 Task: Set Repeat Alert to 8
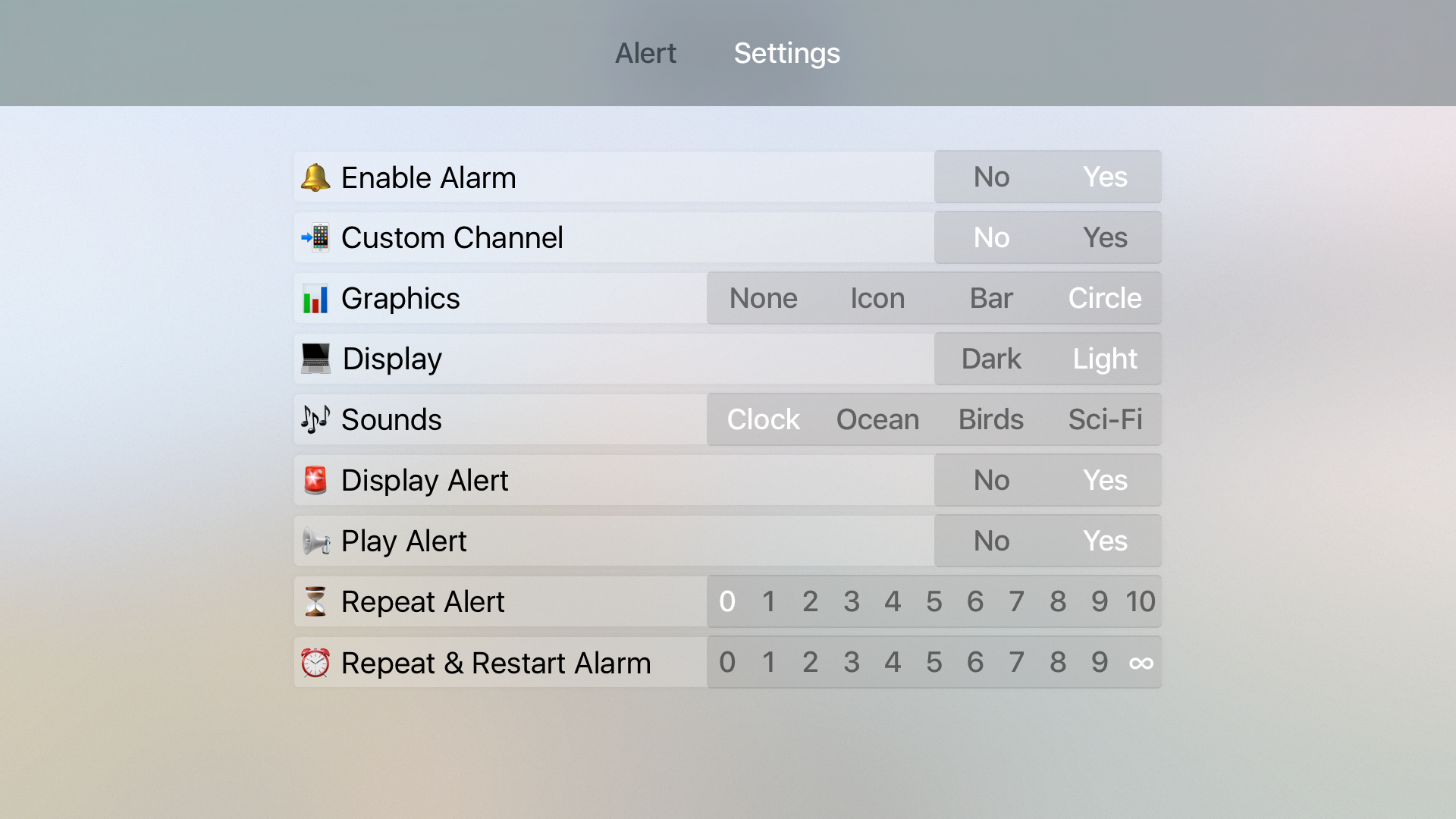coord(1058,601)
